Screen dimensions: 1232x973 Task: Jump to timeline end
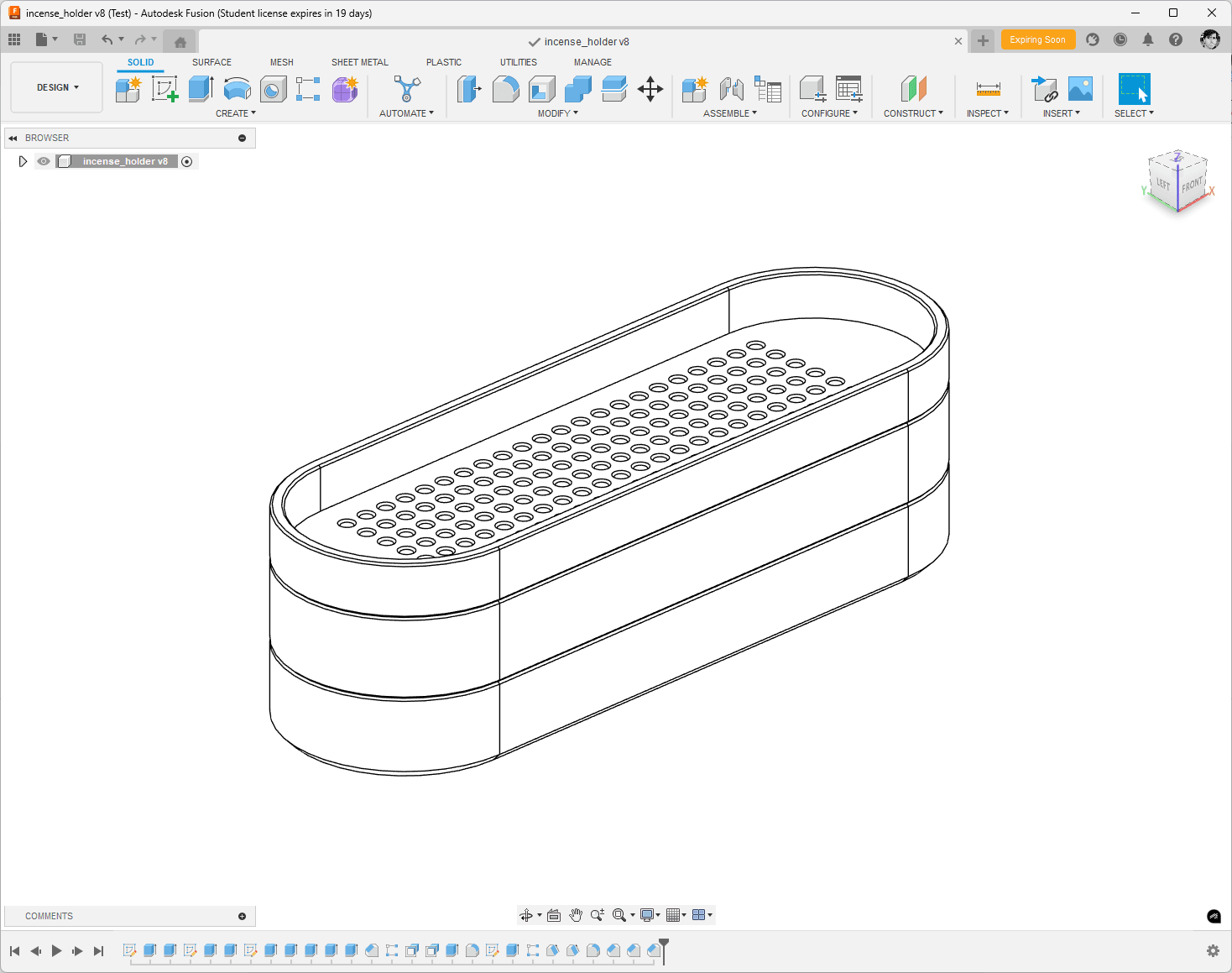click(98, 951)
